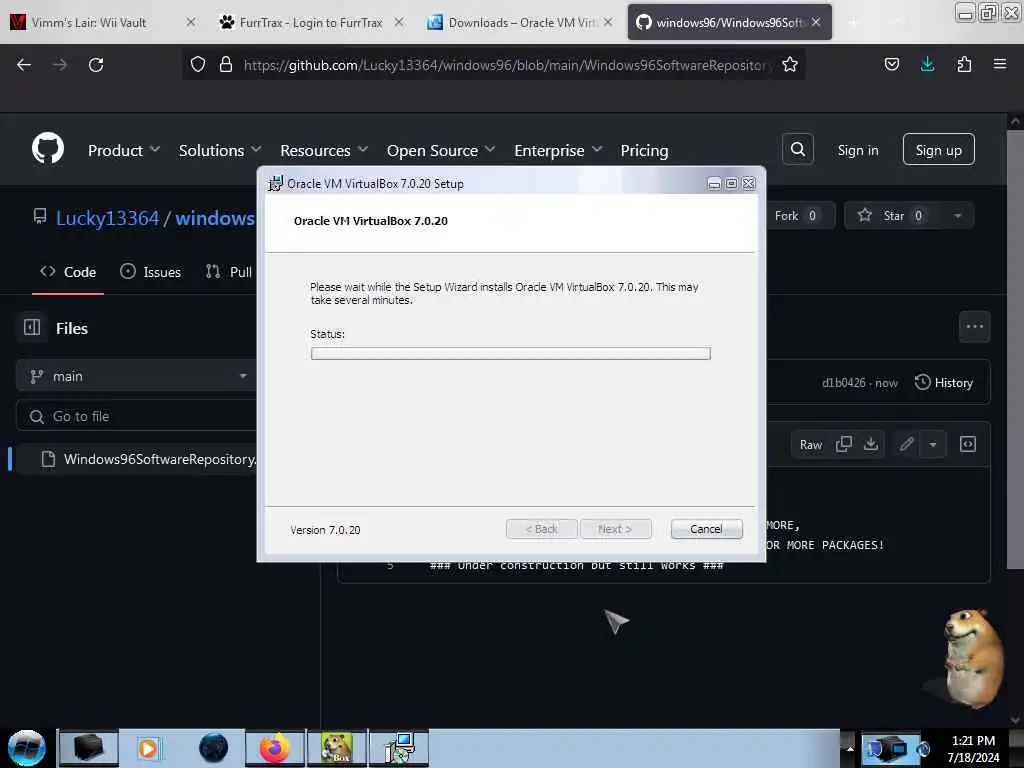Open the Lucky13364 user link
This screenshot has height=768, width=1024.
pos(107,217)
